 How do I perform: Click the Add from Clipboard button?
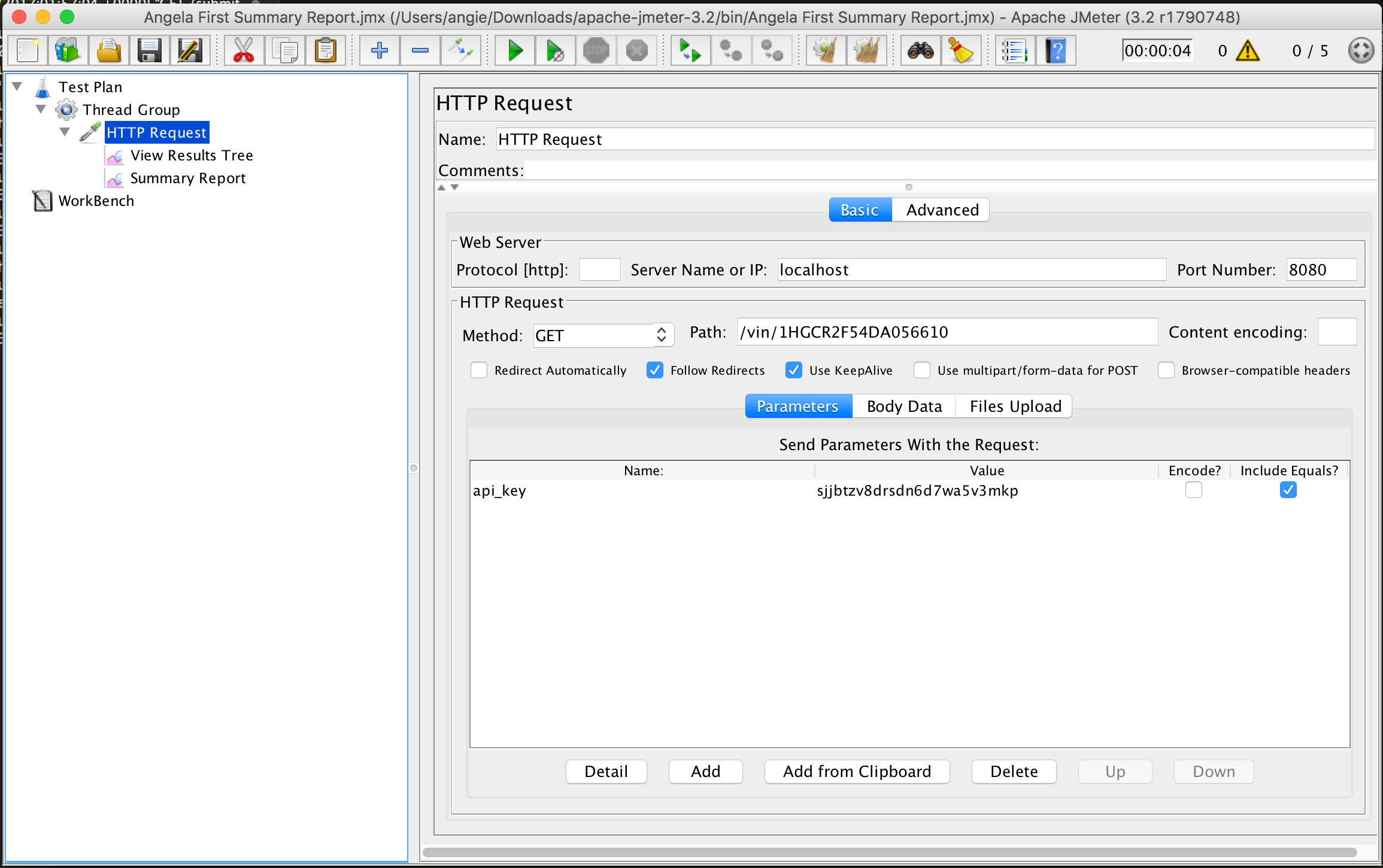tap(856, 771)
